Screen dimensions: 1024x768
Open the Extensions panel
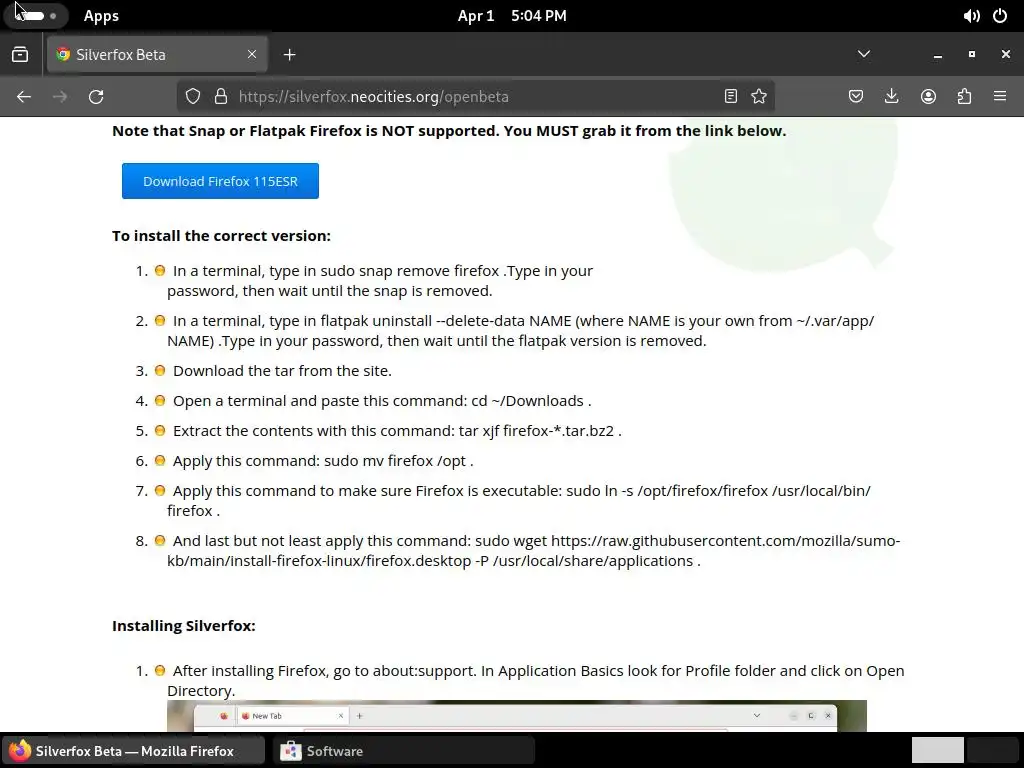[964, 97]
